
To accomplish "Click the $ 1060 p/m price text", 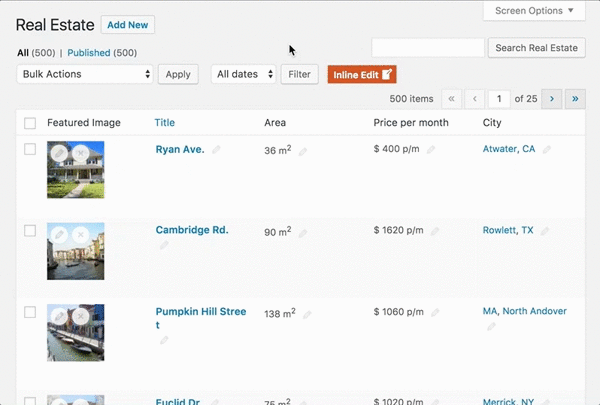I will point(399,312).
